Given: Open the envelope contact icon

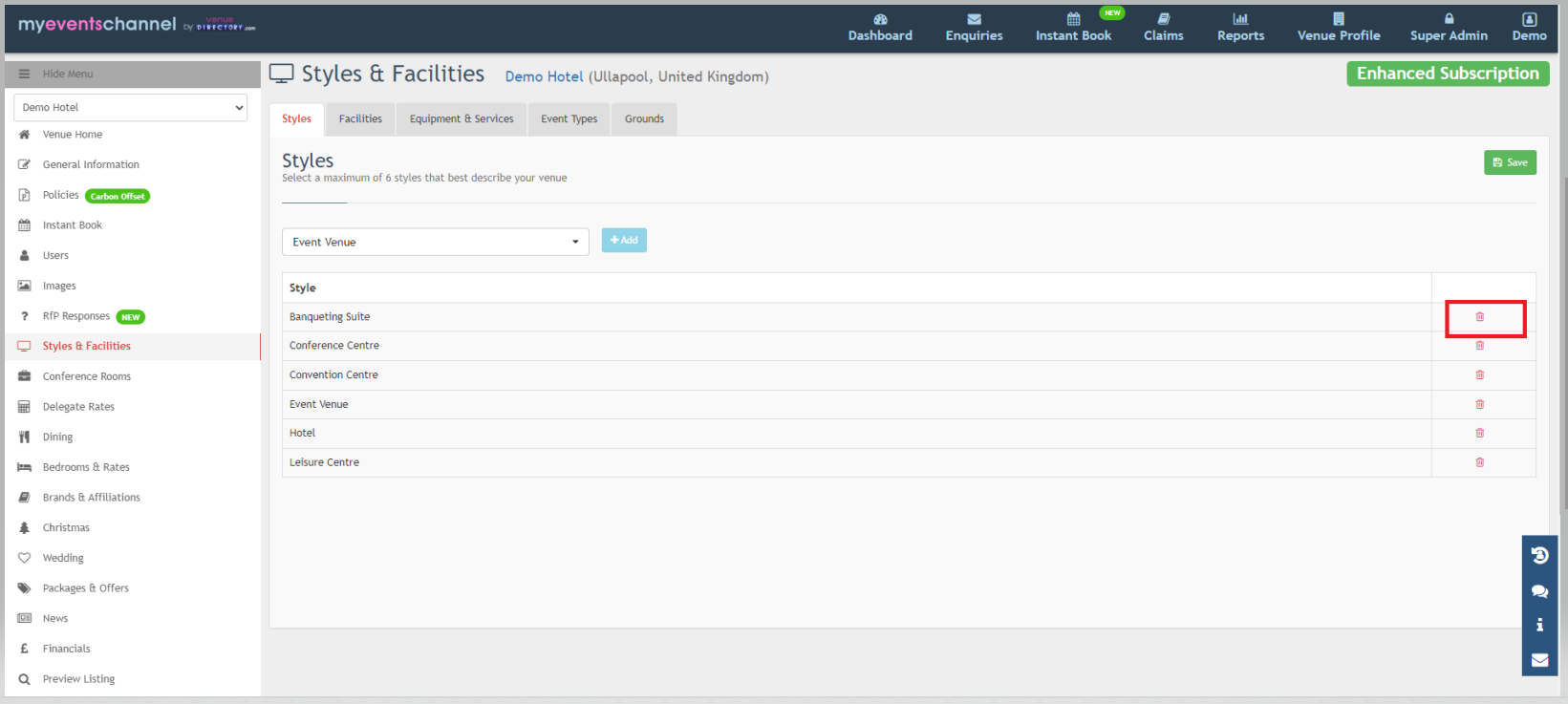Looking at the screenshot, I should tap(1539, 659).
